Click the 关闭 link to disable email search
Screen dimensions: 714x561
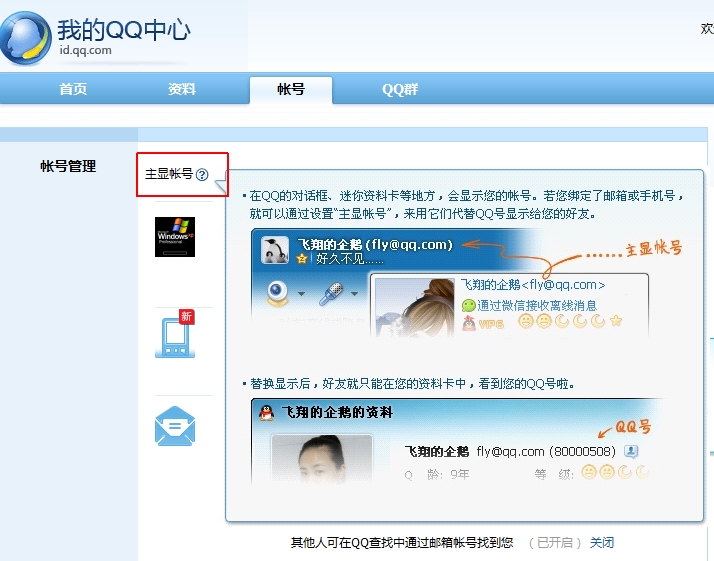click(601, 542)
